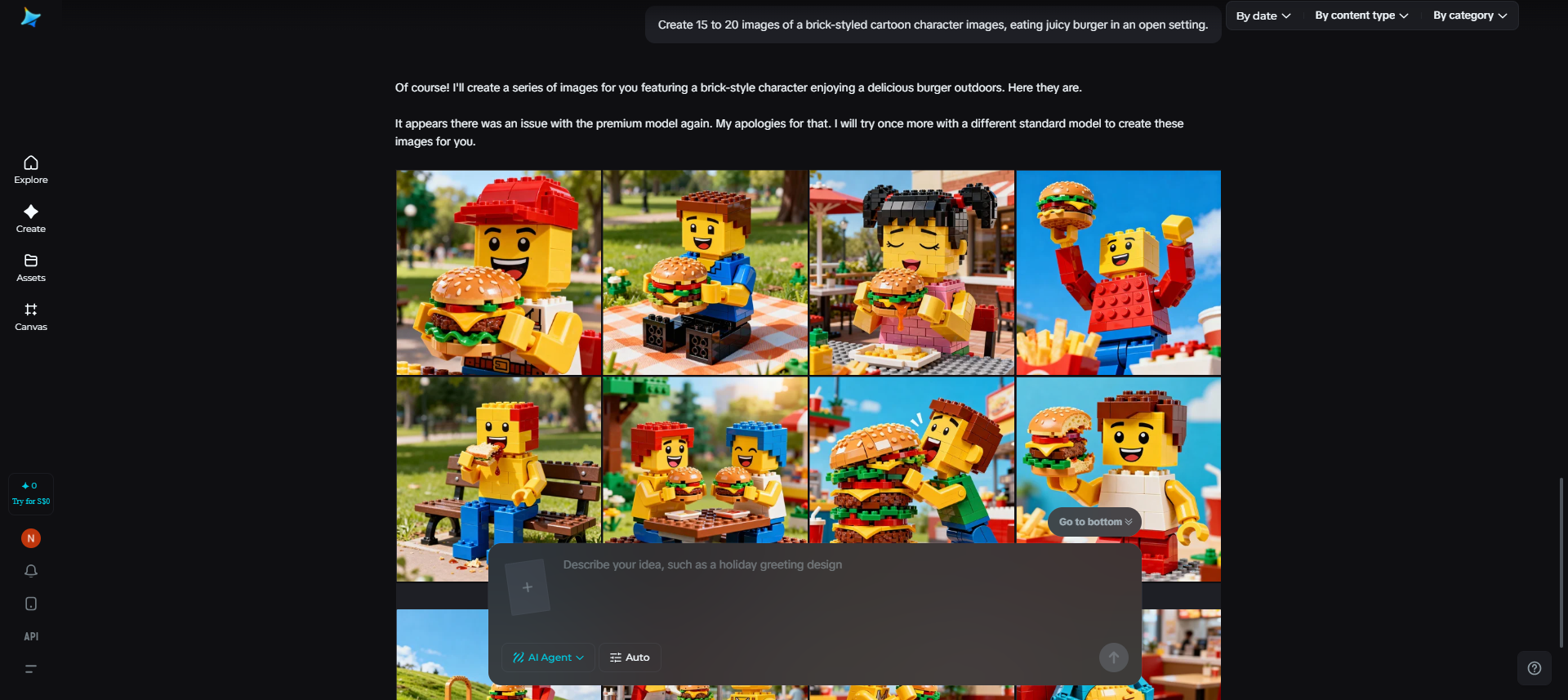The image size is (1568, 700).
Task: Open the mobile app icon in sidebar
Action: click(x=31, y=604)
